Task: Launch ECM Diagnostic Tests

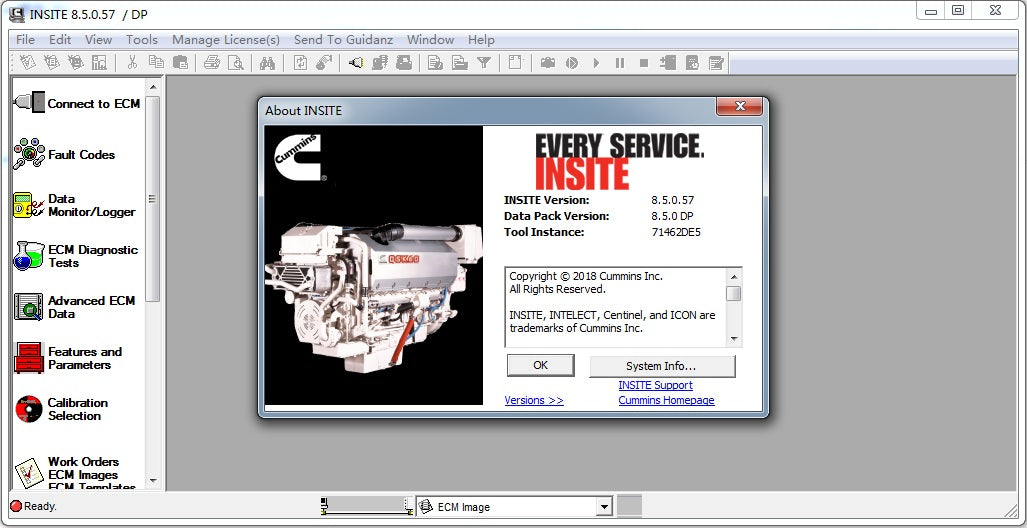Action: (75, 256)
